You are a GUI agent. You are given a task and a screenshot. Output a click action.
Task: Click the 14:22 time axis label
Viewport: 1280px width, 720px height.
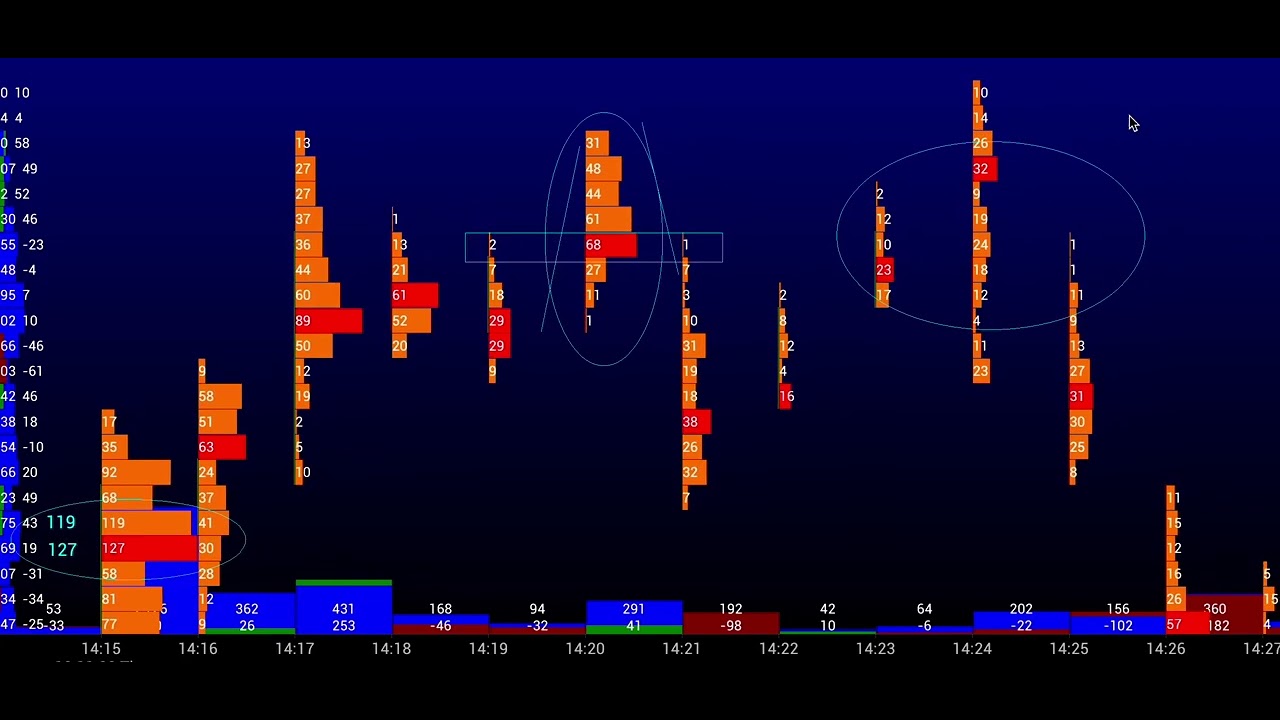pos(778,649)
